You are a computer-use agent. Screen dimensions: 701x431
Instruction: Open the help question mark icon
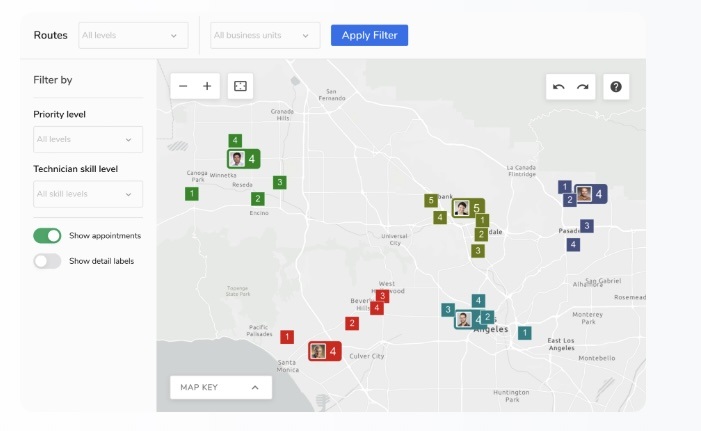[x=616, y=87]
